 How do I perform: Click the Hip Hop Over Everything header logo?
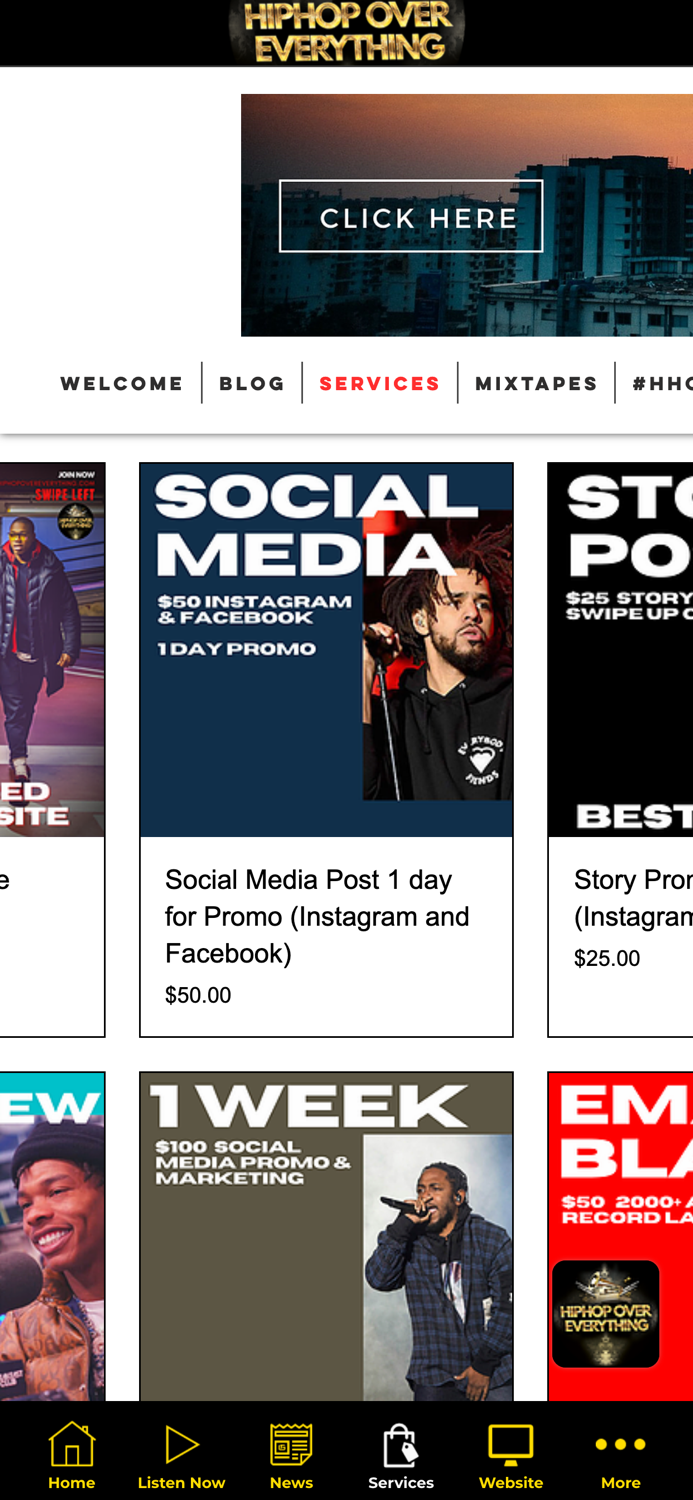pyautogui.click(x=346, y=31)
